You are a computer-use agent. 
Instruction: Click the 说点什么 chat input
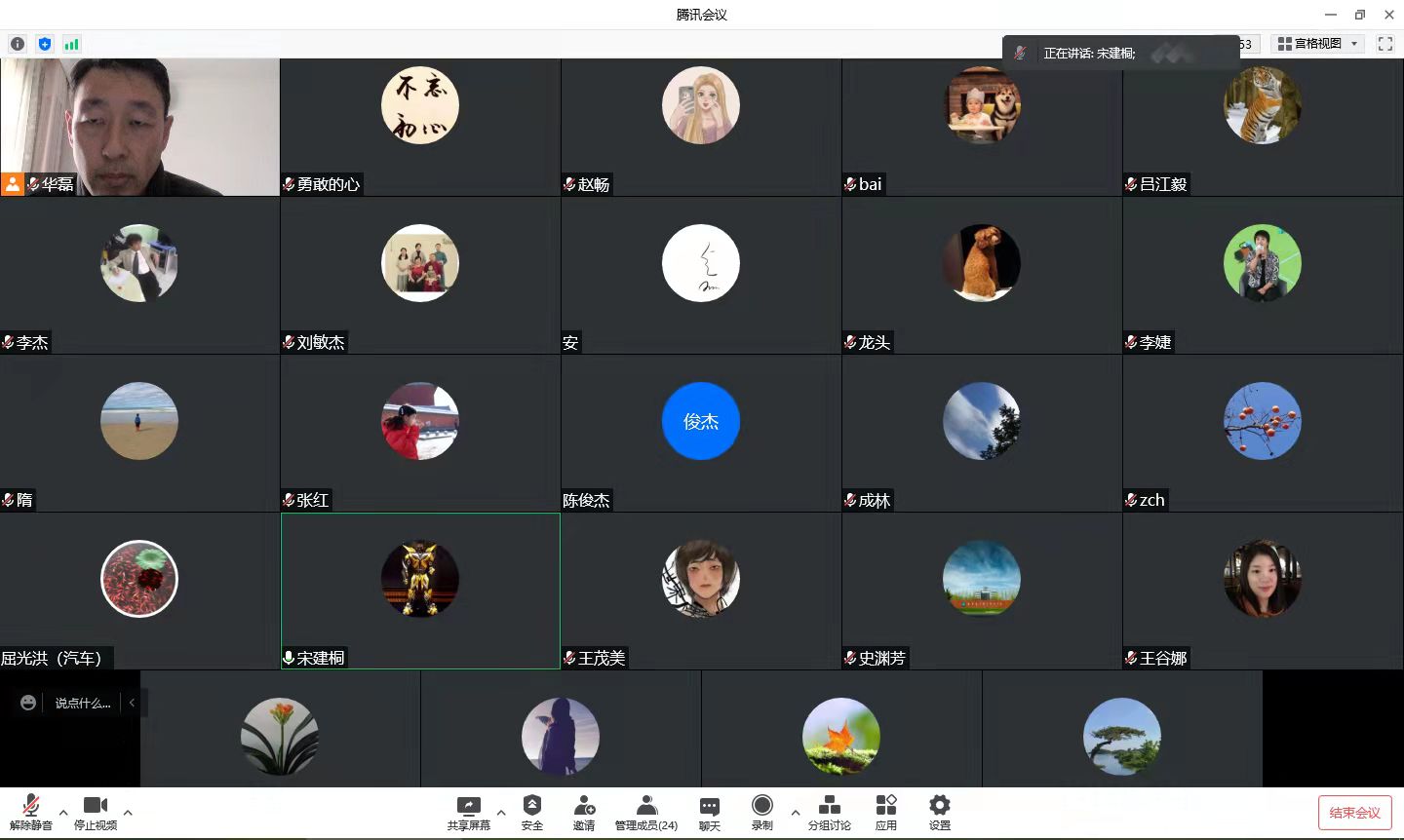(x=82, y=703)
